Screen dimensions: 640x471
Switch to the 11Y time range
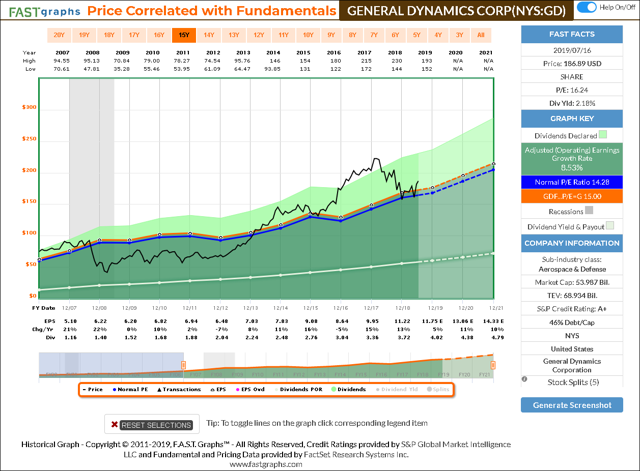284,35
